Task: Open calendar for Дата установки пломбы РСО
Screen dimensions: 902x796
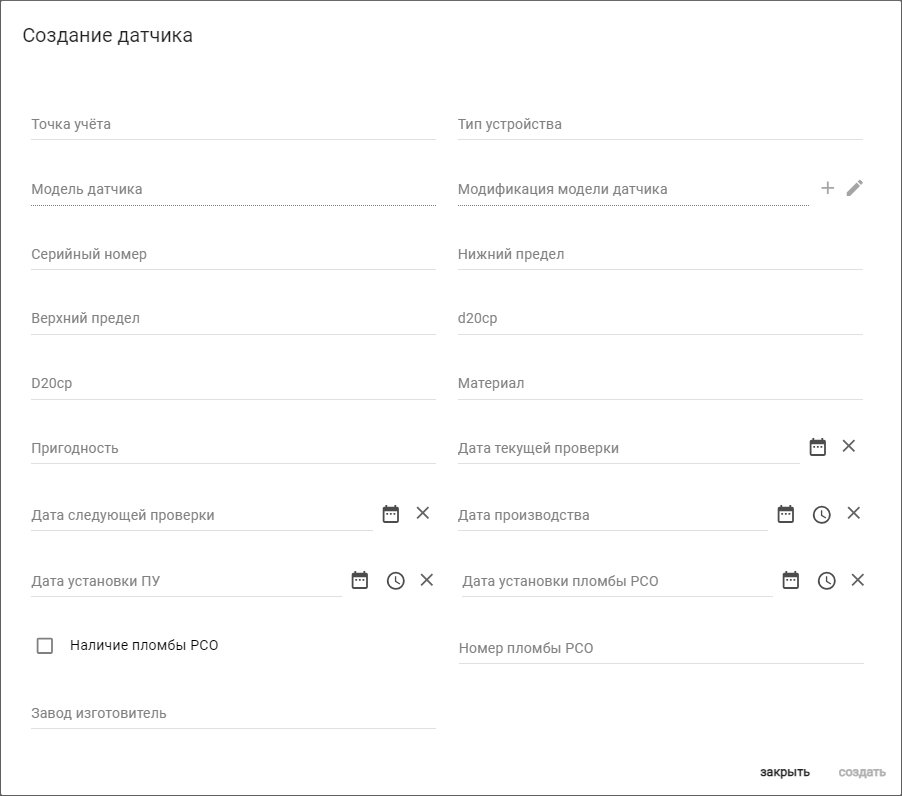Action: (x=791, y=580)
